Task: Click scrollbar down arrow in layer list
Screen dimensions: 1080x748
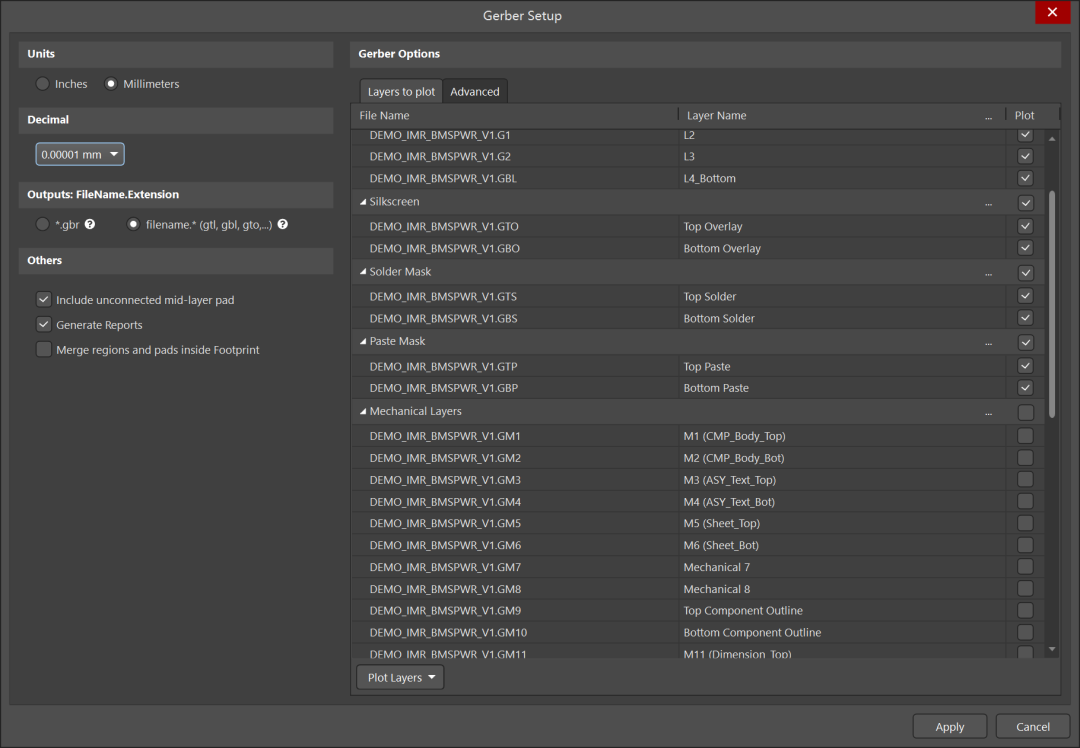Action: point(1052,649)
